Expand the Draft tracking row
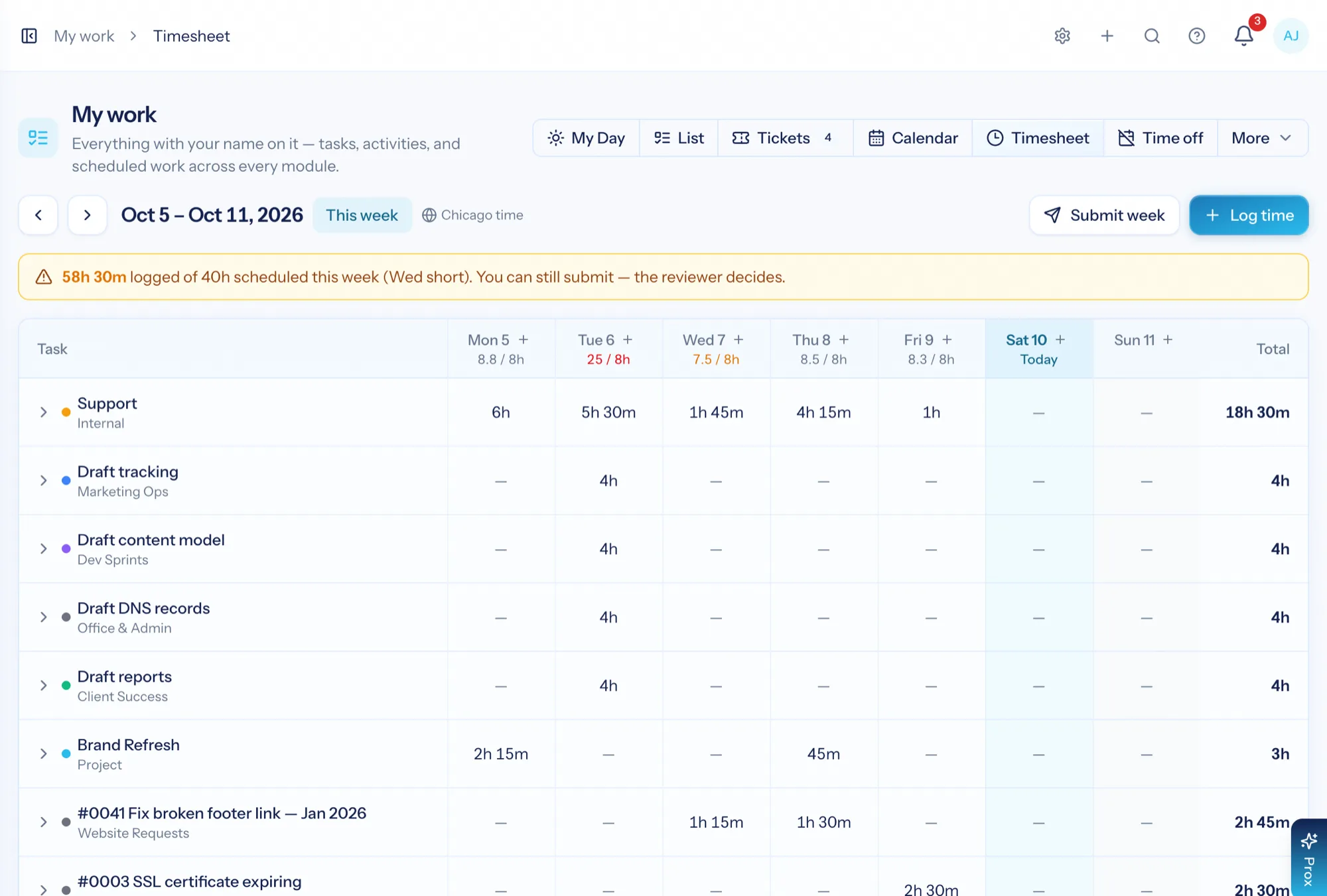The width and height of the screenshot is (1327, 896). tap(44, 480)
